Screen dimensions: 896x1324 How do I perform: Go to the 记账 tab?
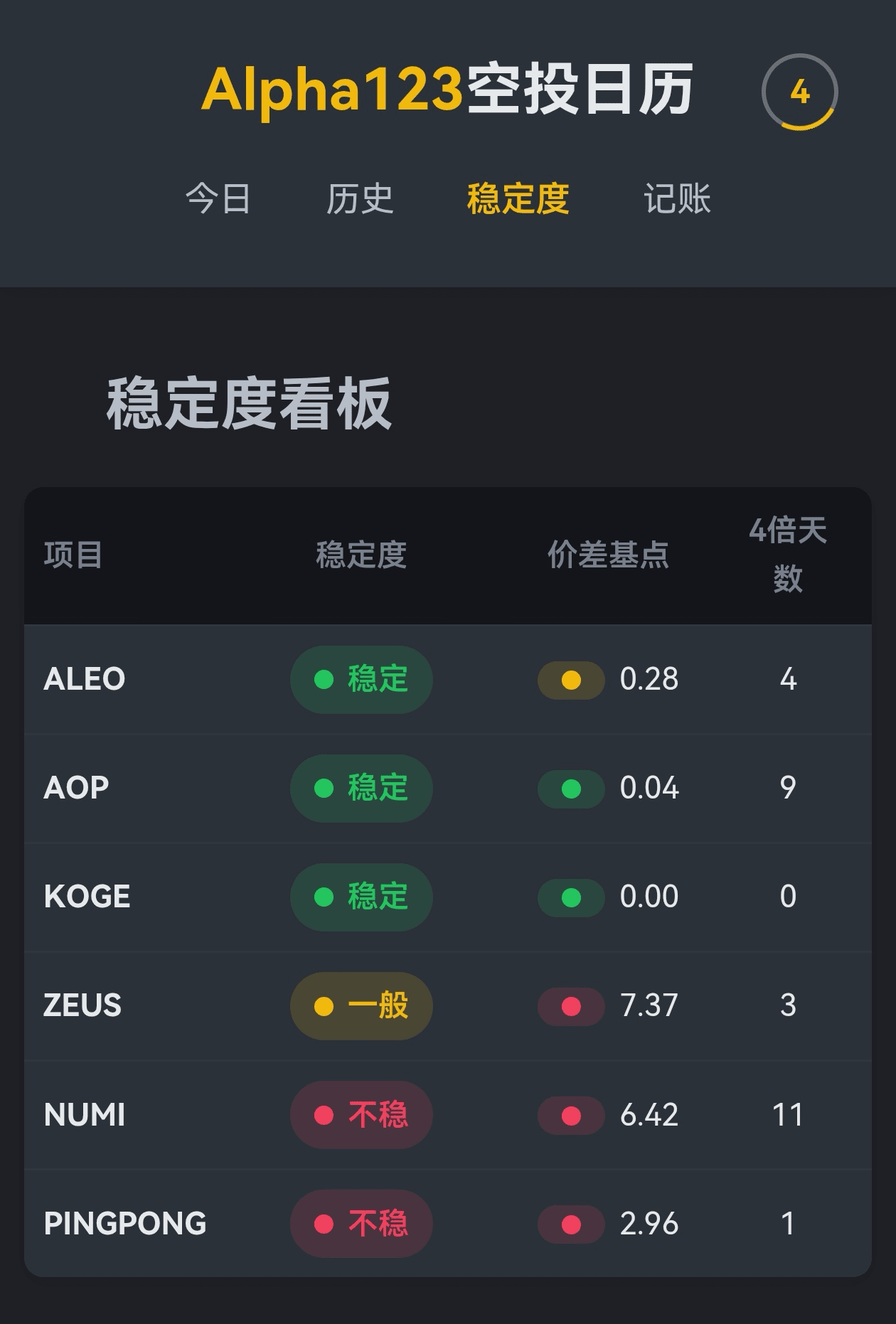[x=676, y=198]
